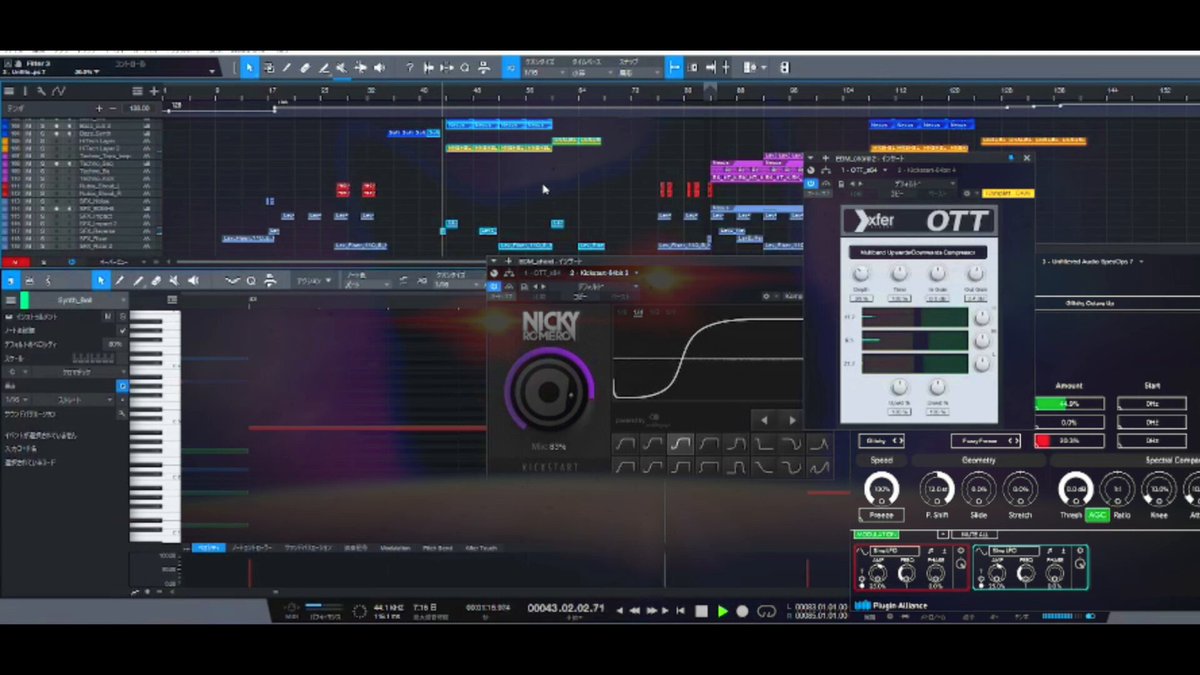This screenshot has height=675, width=1200.
Task: Open the After Touch tab below piano roll
Action: (x=480, y=548)
